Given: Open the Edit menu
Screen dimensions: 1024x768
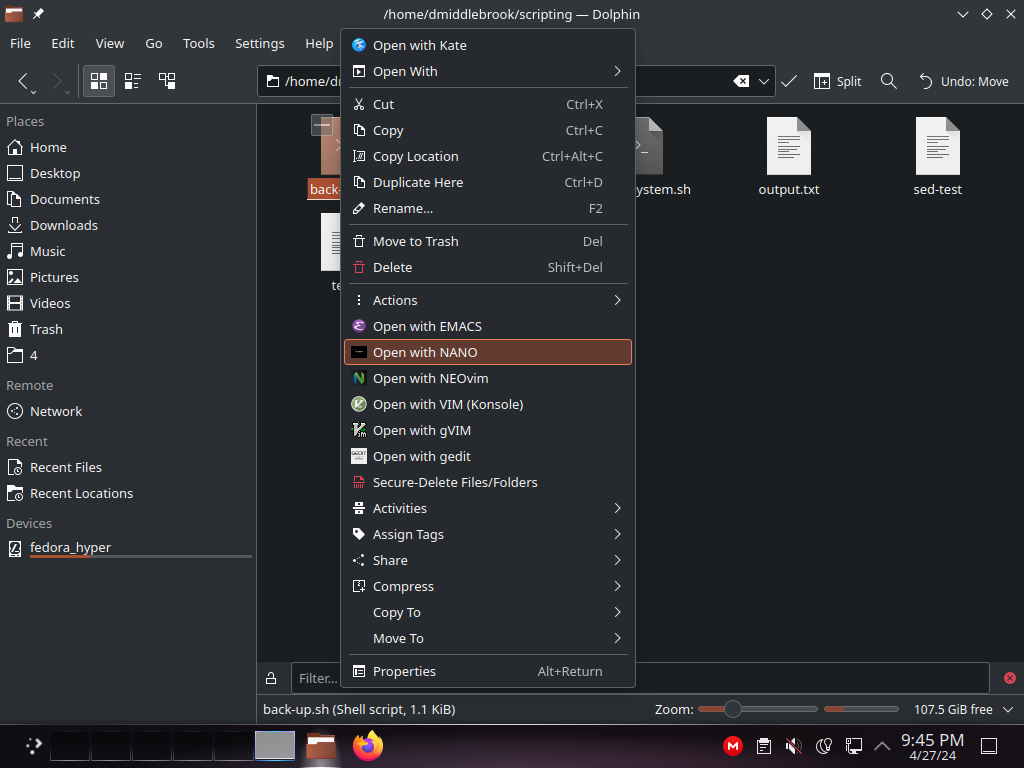Looking at the screenshot, I should coord(63,43).
